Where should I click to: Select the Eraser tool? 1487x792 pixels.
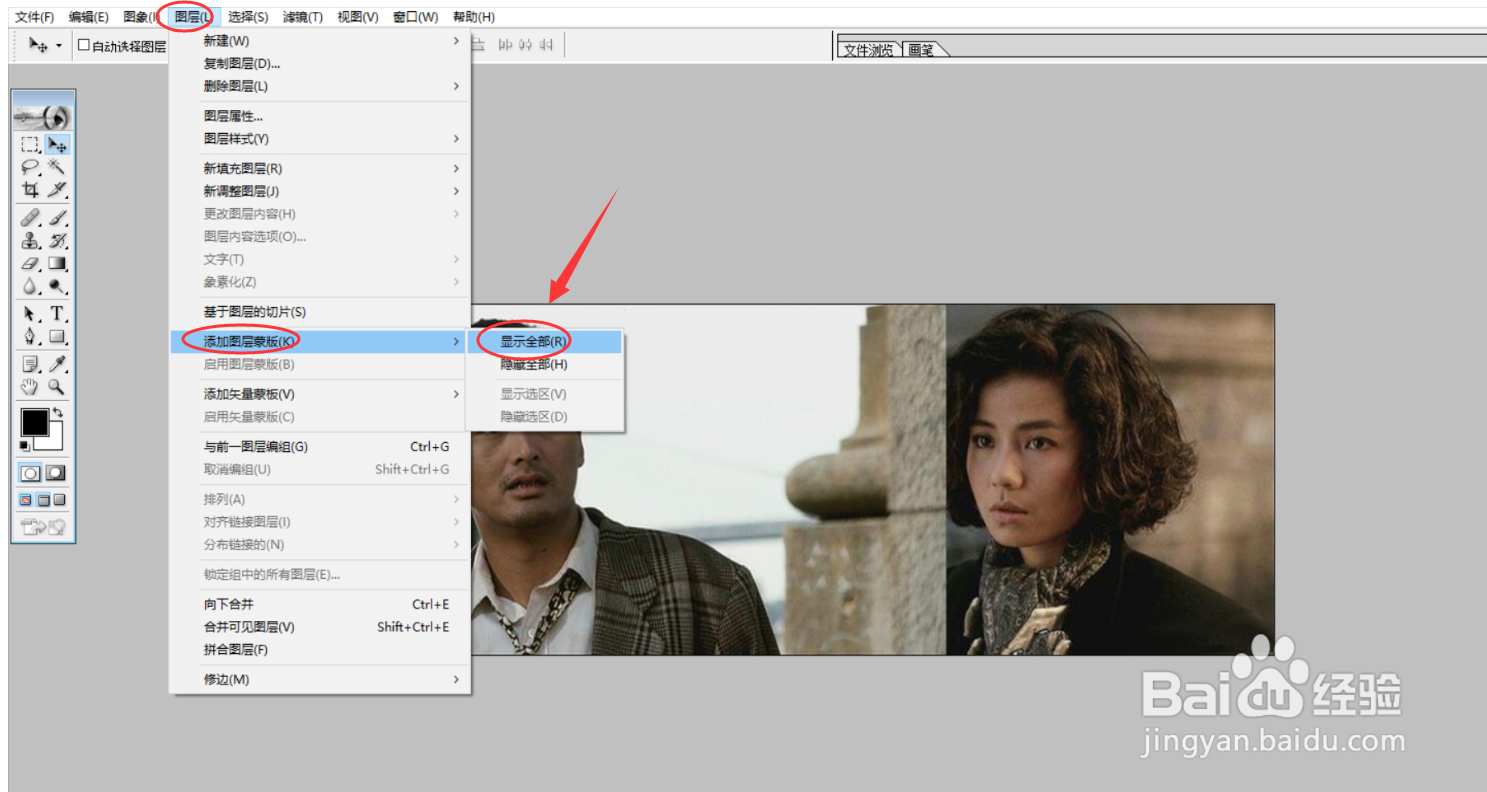(30, 263)
